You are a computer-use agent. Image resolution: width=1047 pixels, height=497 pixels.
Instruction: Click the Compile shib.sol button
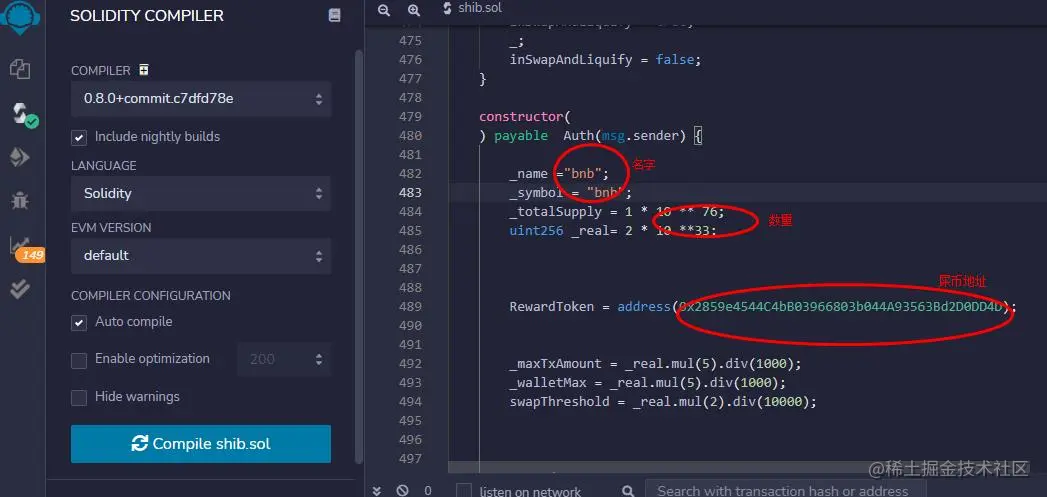(201, 444)
